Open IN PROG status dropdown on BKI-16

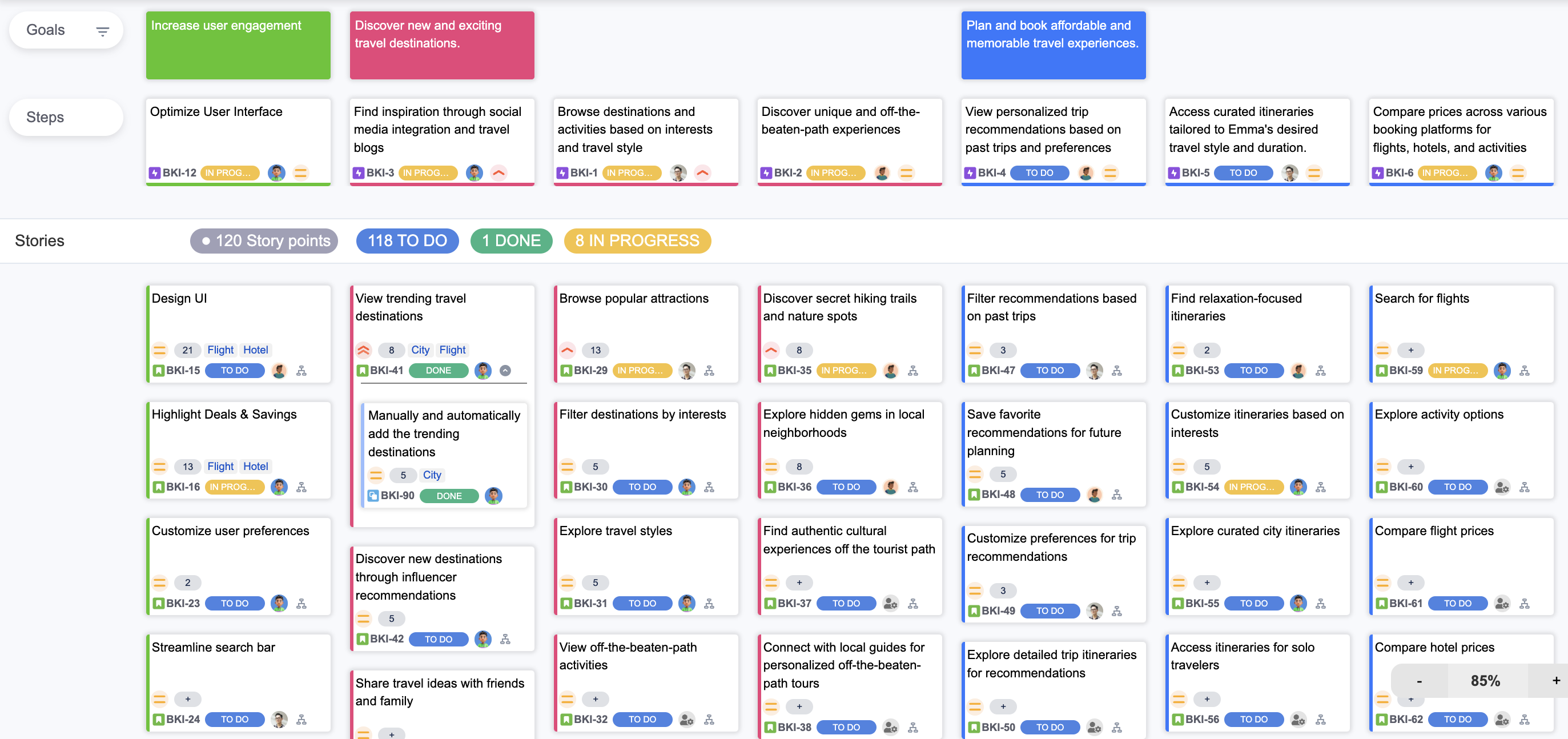[x=234, y=487]
